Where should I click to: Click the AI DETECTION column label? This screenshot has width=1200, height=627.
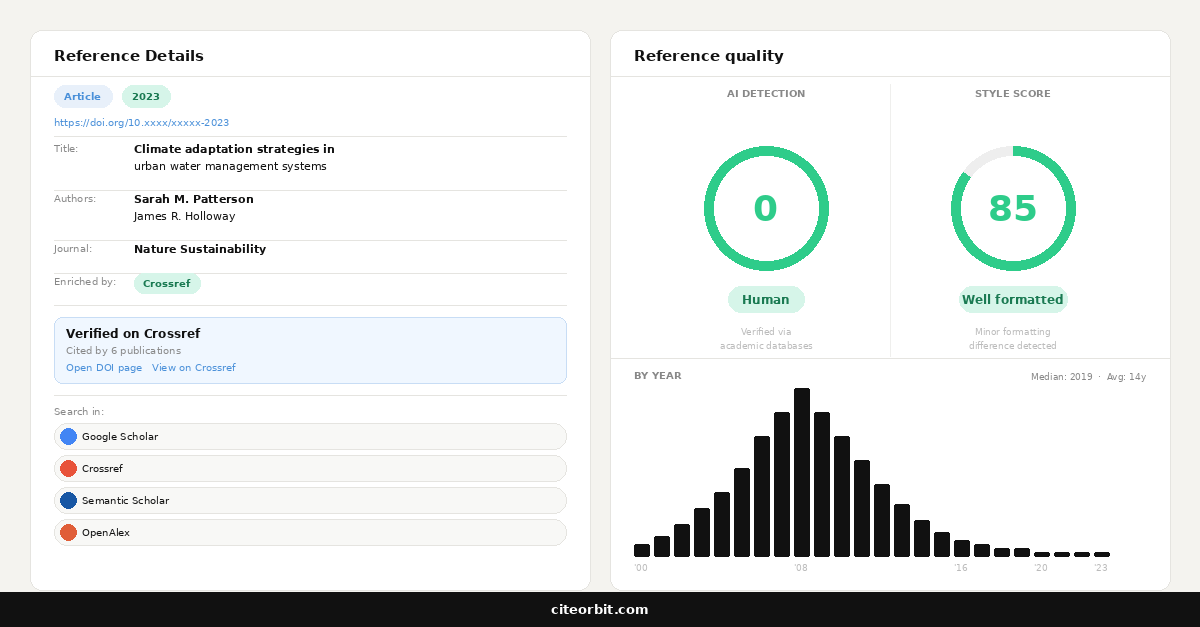[x=766, y=94]
